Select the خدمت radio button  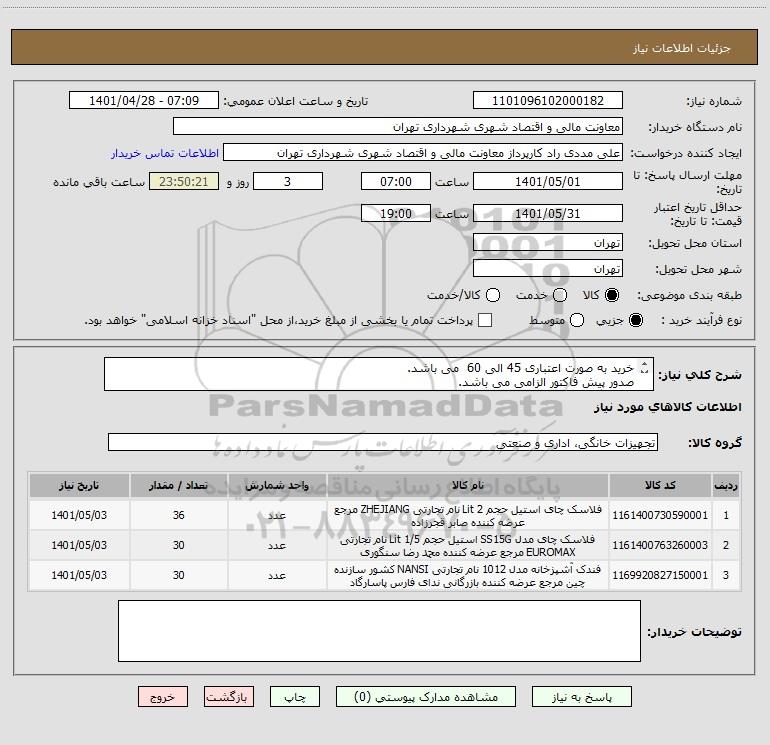560,295
